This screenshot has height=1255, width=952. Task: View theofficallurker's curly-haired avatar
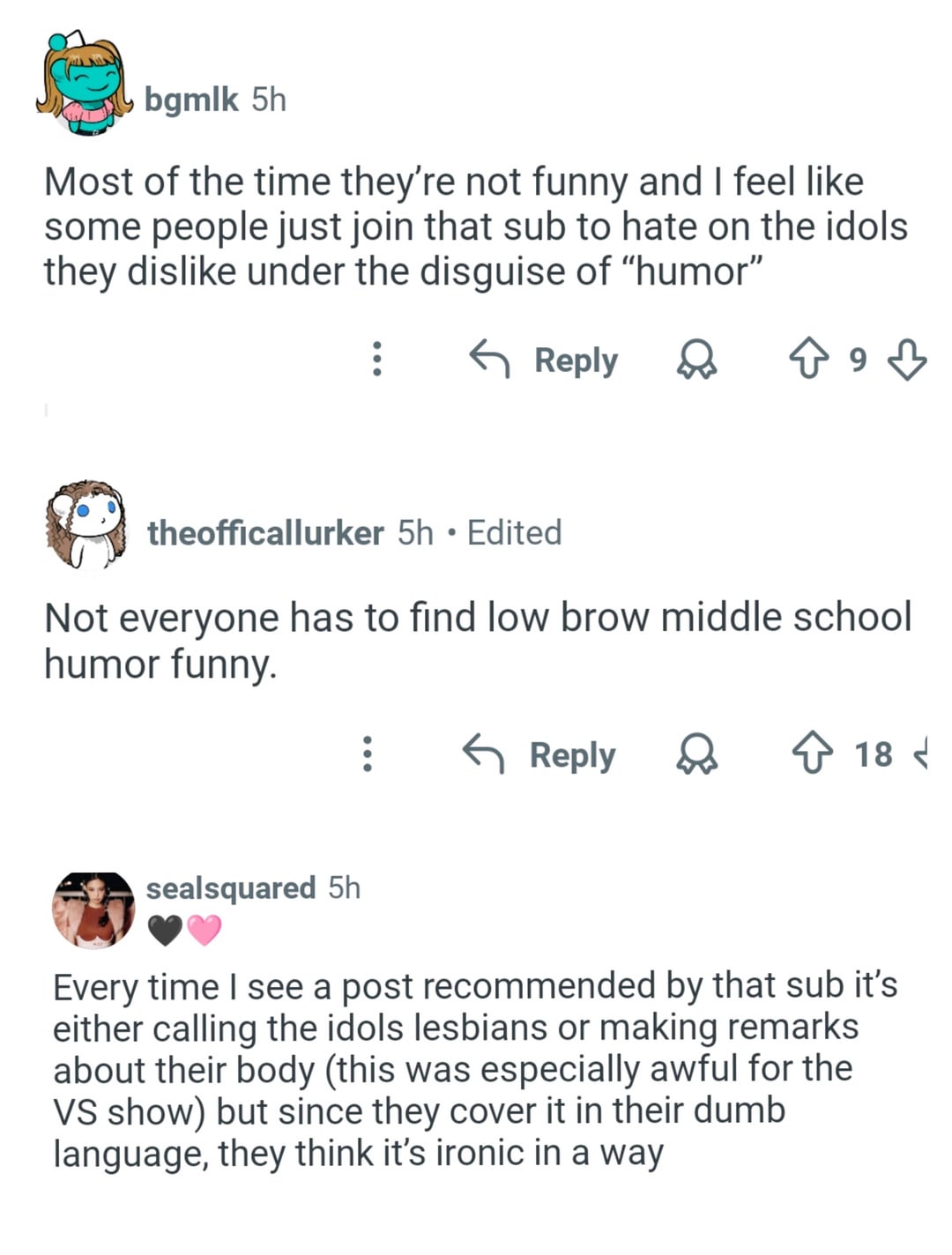[x=85, y=524]
